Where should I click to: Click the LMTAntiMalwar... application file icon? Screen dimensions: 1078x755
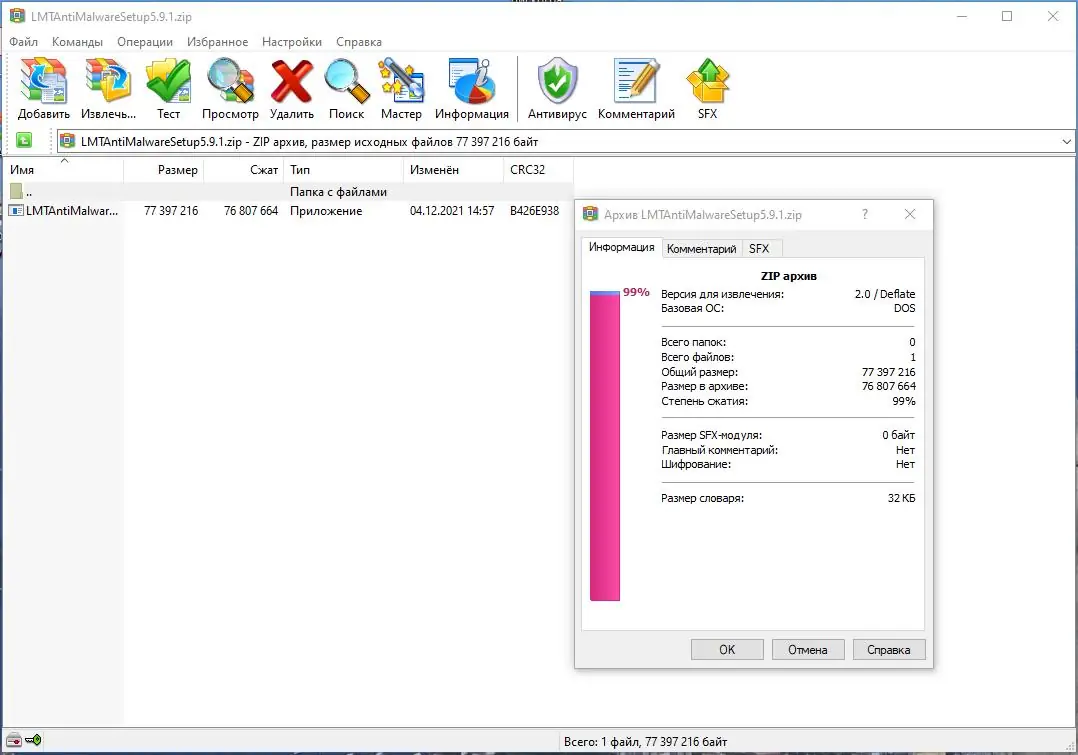pos(16,210)
